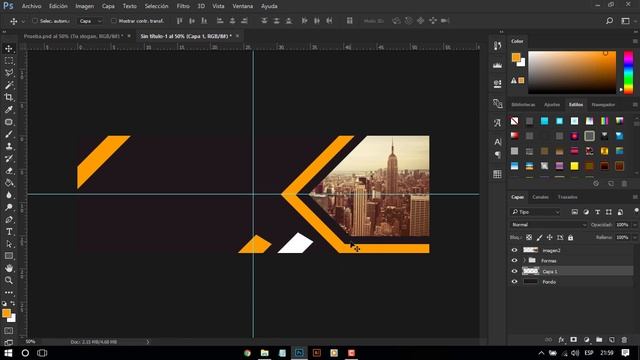Select the History Brush tool
Viewport: 640px width, 360px height.
(9, 158)
